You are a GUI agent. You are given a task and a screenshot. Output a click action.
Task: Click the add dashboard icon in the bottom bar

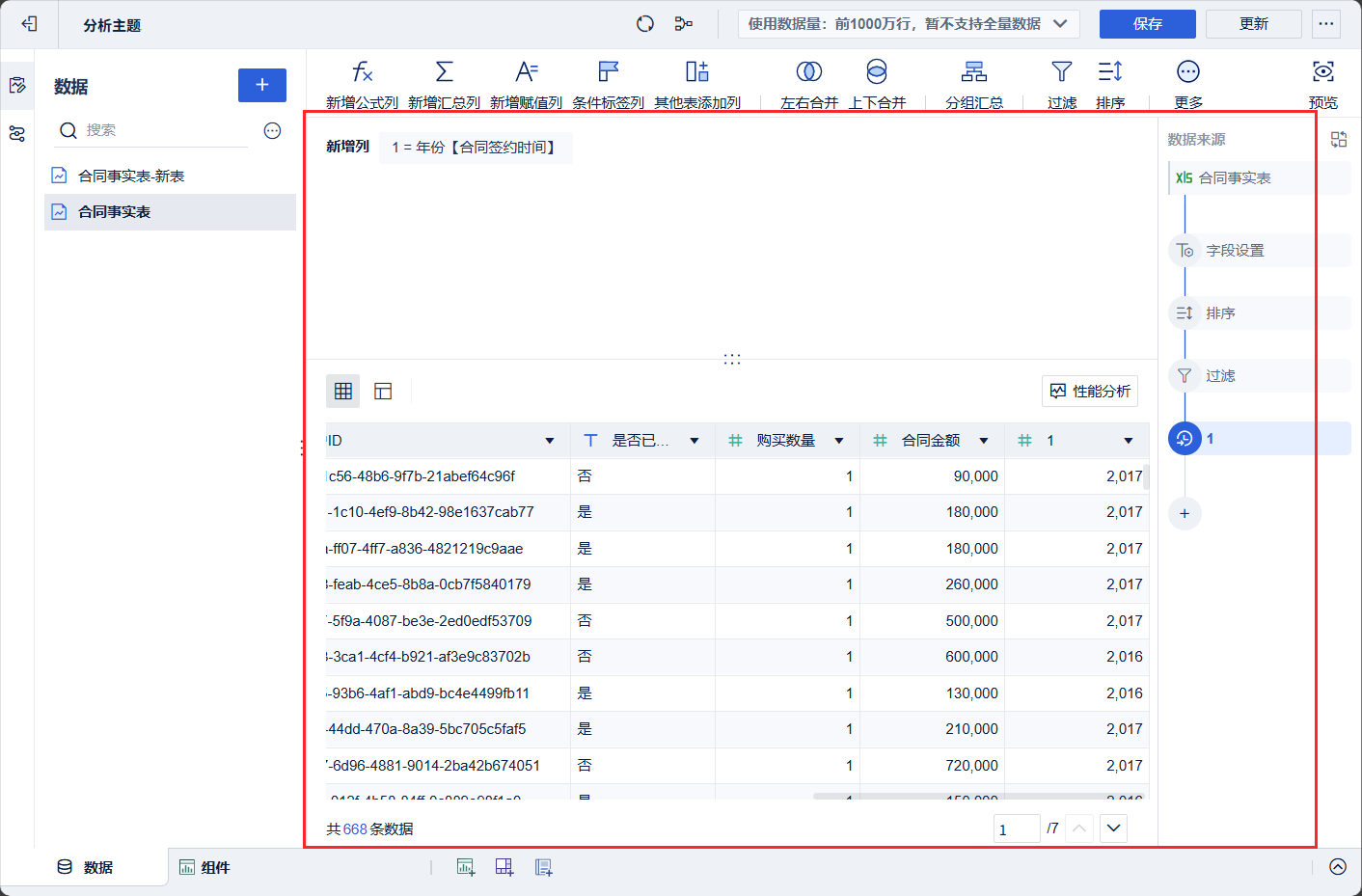504,867
